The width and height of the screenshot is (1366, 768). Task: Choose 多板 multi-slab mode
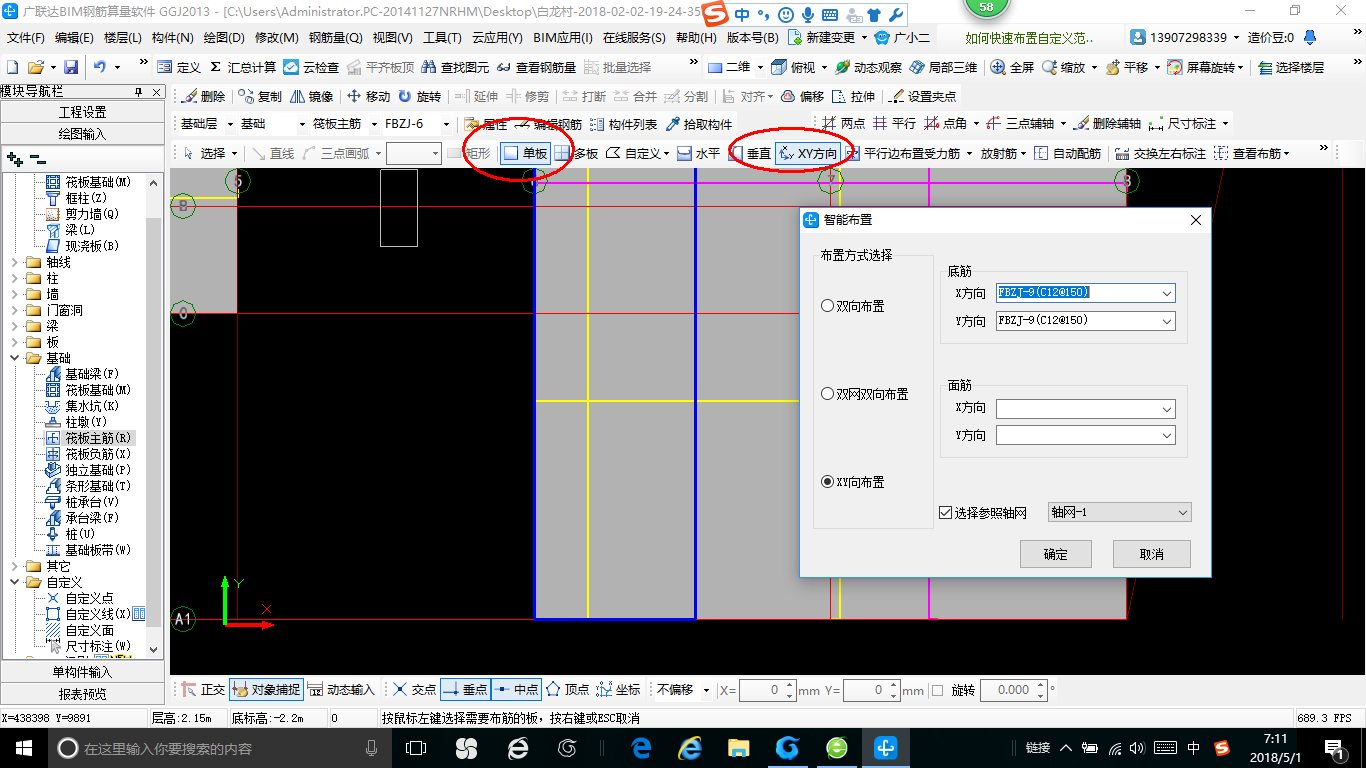tap(576, 153)
